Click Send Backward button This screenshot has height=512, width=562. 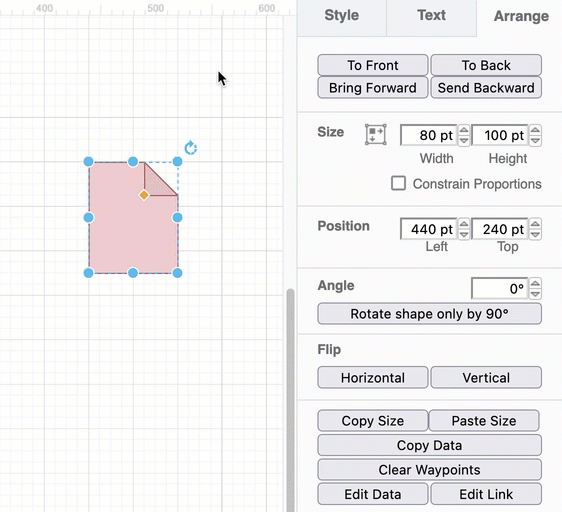486,87
